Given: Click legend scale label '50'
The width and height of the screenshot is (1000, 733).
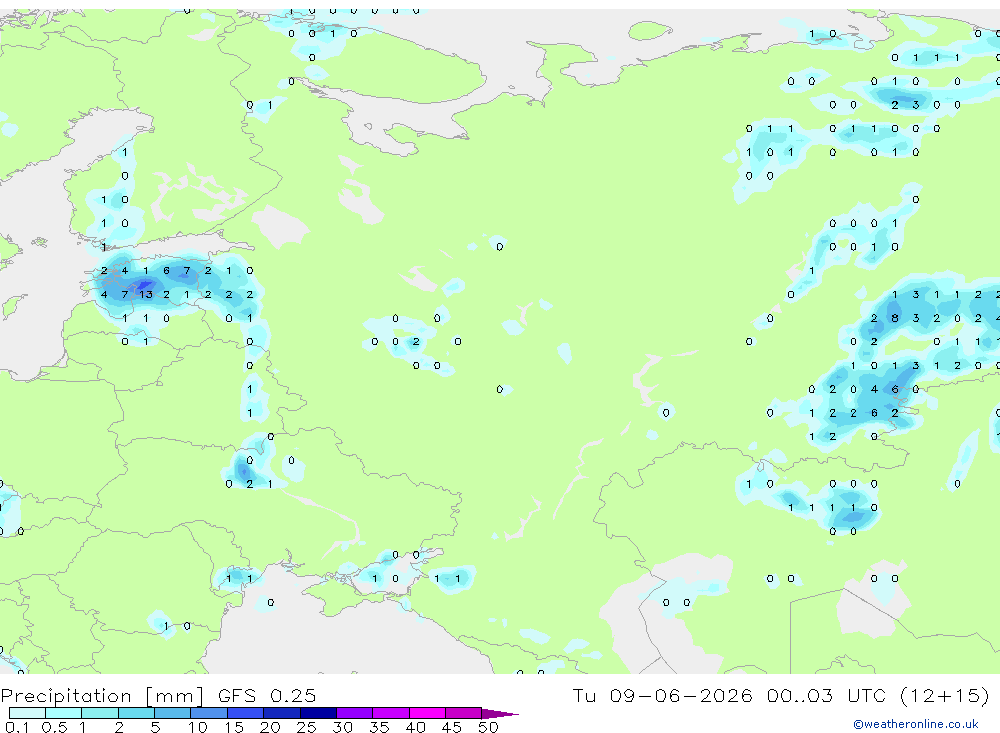Looking at the screenshot, I should coord(488,727).
